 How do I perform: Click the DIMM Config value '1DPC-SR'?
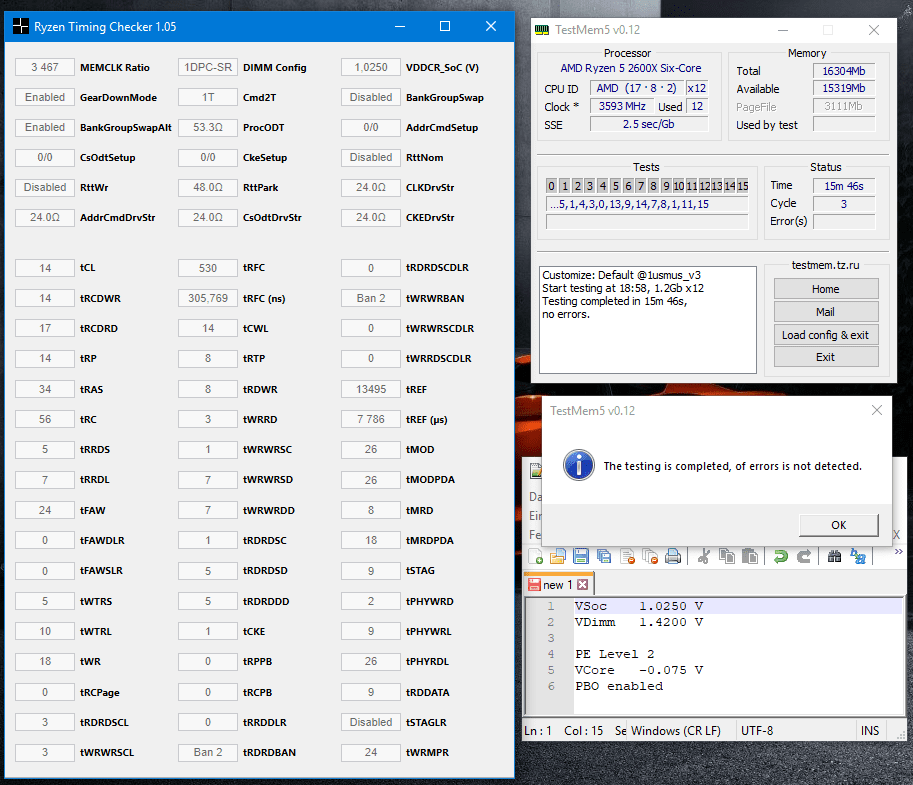click(208, 68)
